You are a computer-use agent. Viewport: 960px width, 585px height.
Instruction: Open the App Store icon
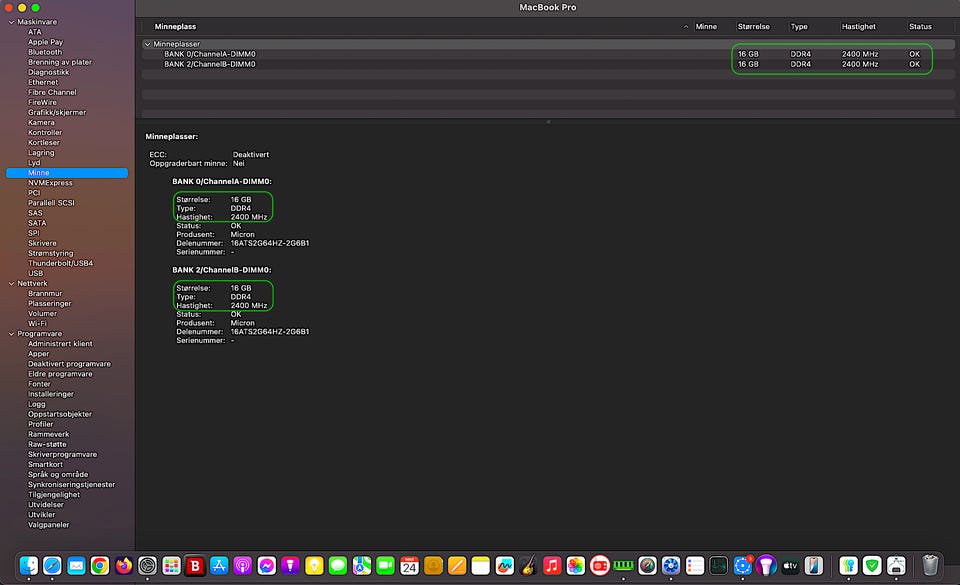coord(220,566)
